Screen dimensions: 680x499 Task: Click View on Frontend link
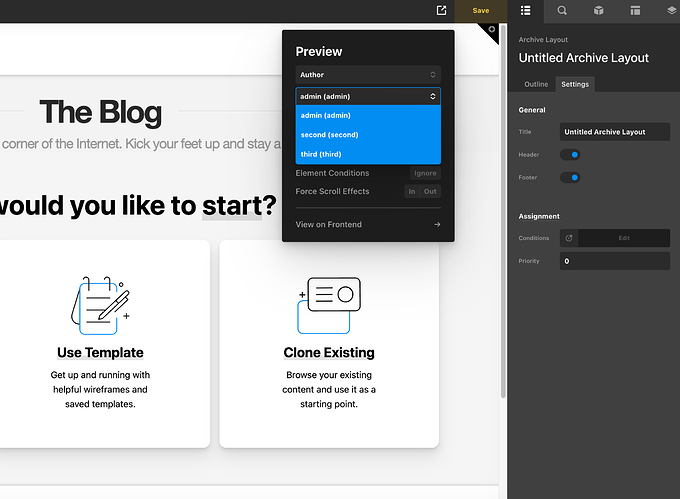tap(367, 225)
